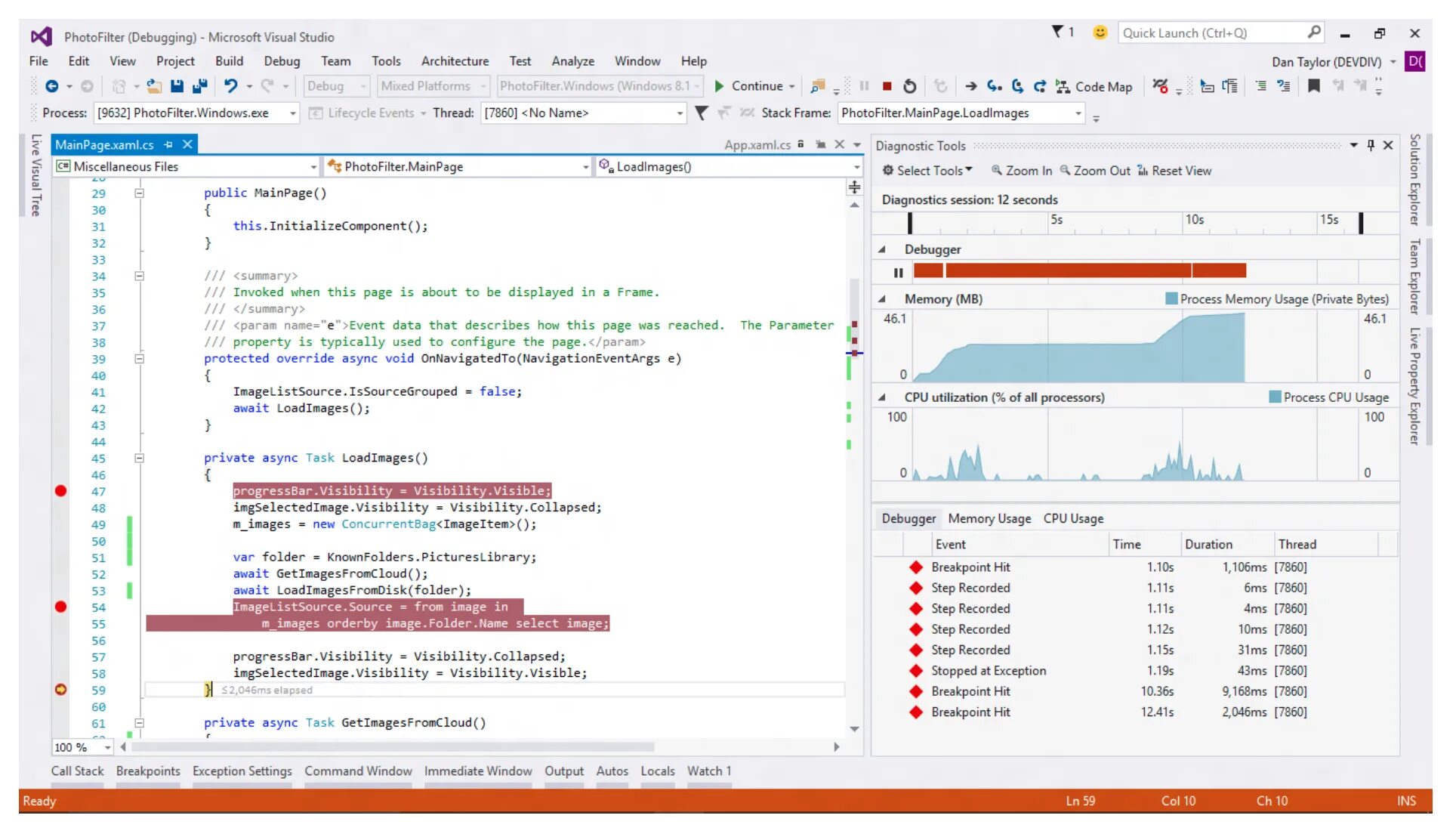1456x831 pixels.
Task: Click the Save All icon
Action: [x=199, y=86]
